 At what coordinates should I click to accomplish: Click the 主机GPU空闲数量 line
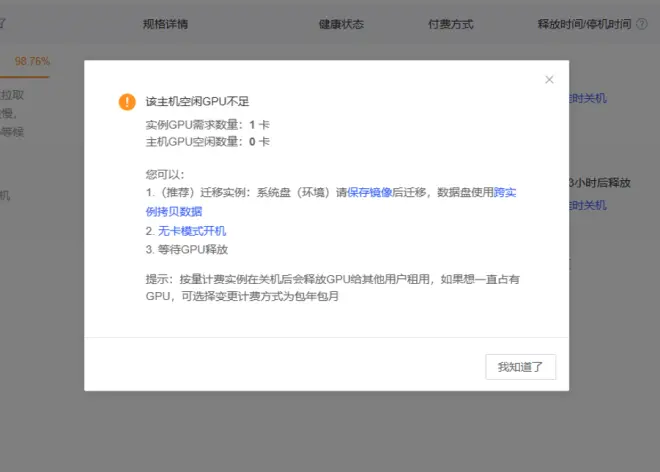pos(208,141)
